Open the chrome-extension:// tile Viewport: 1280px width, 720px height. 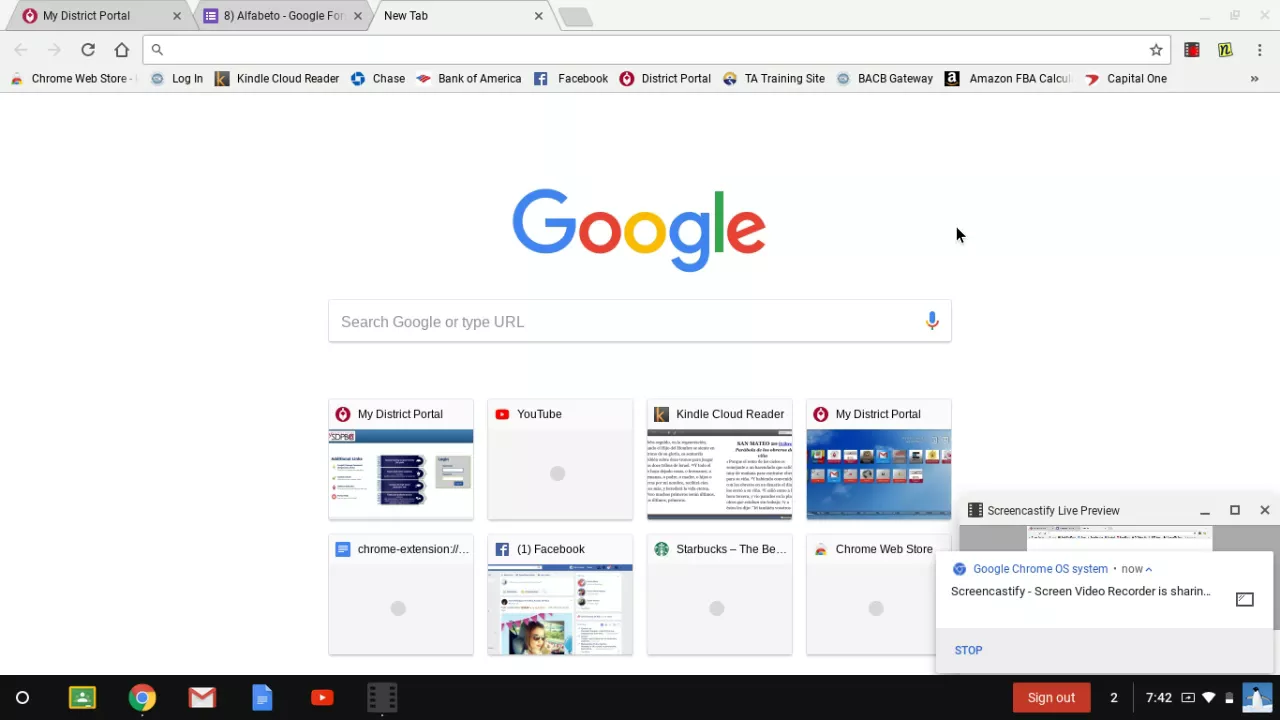click(401, 595)
